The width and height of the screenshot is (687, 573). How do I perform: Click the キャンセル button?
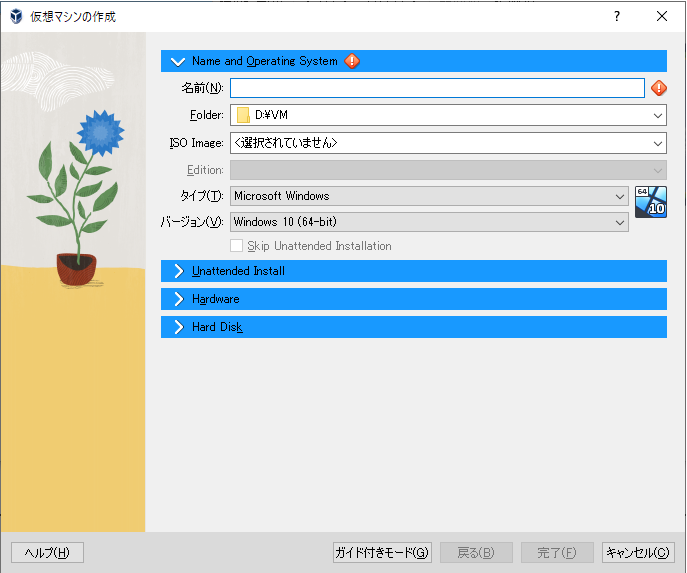[x=639, y=553]
